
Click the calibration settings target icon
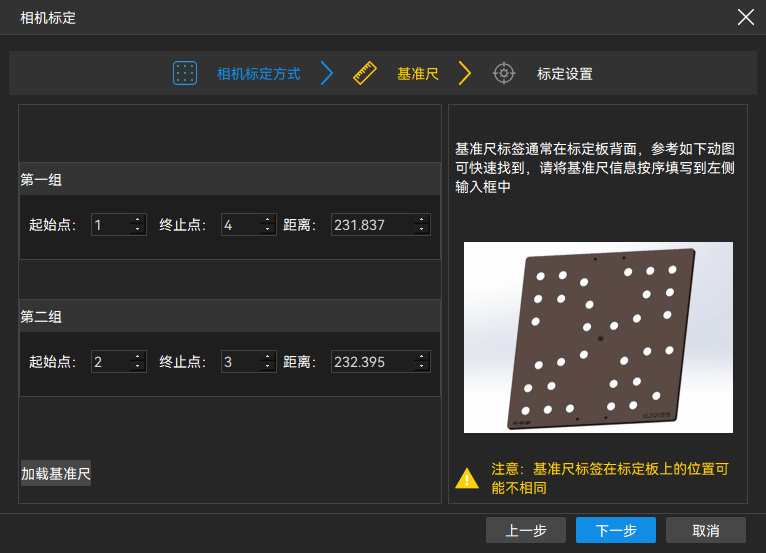point(504,73)
